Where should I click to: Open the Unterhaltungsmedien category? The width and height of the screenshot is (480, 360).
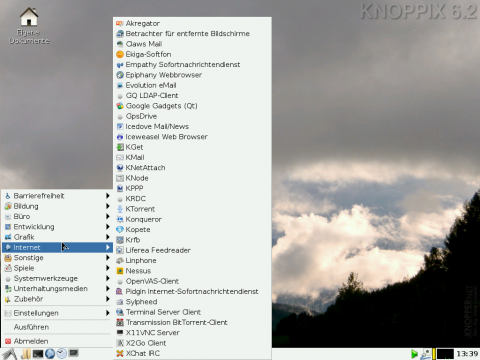(x=57, y=289)
